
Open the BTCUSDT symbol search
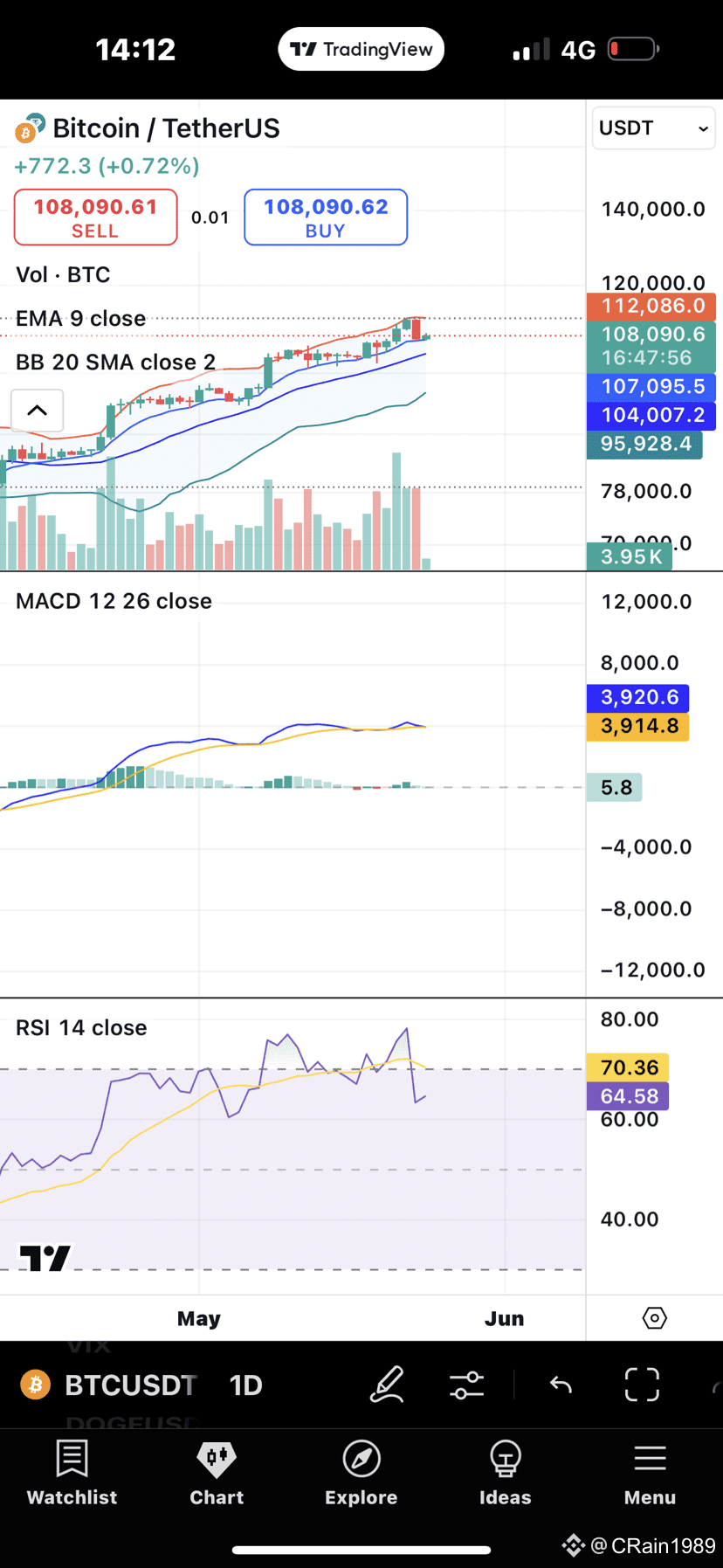click(x=131, y=1385)
